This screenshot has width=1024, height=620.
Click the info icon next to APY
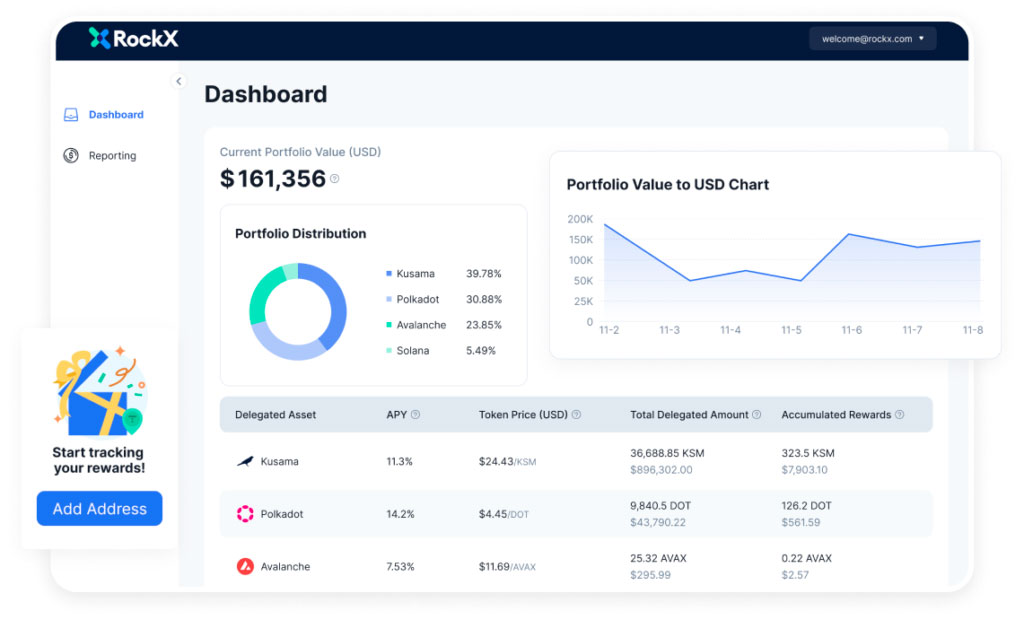click(415, 415)
